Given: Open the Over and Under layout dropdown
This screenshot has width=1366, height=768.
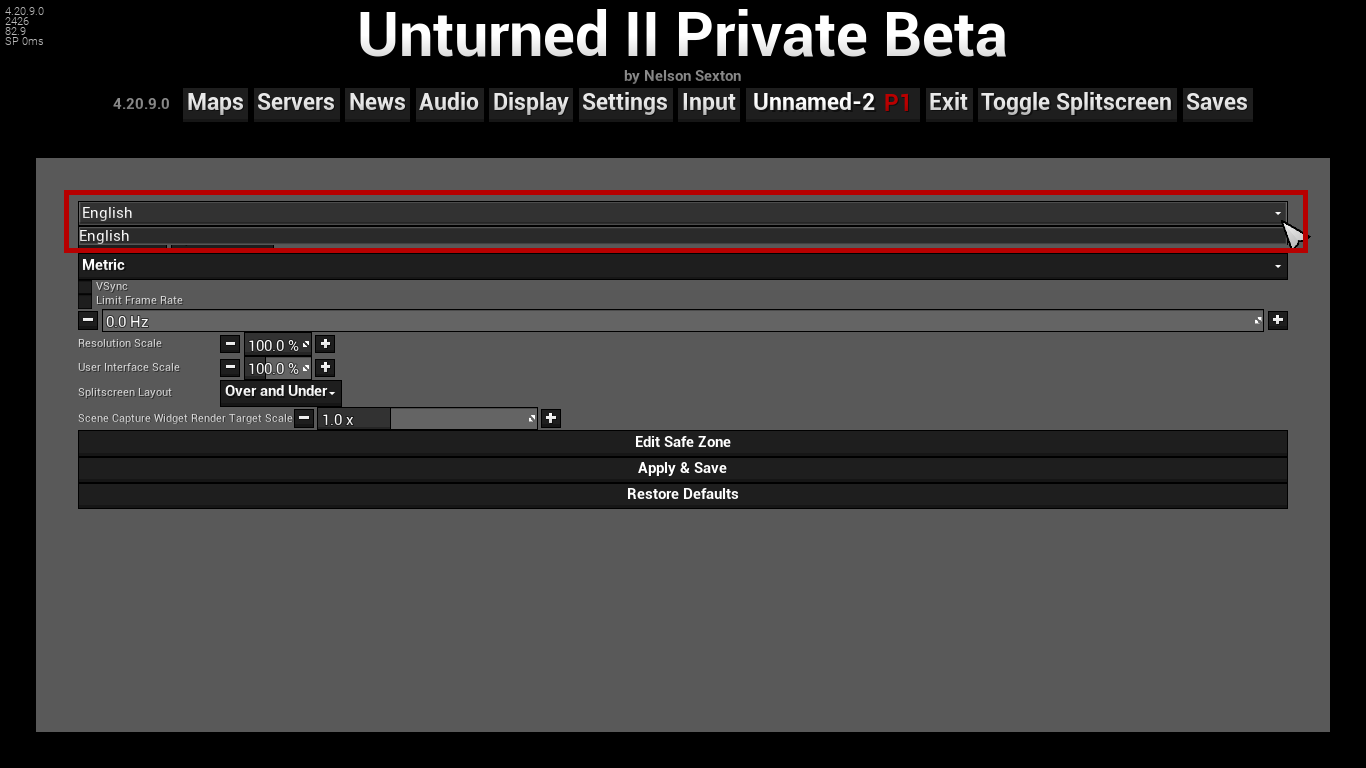Looking at the screenshot, I should [280, 392].
